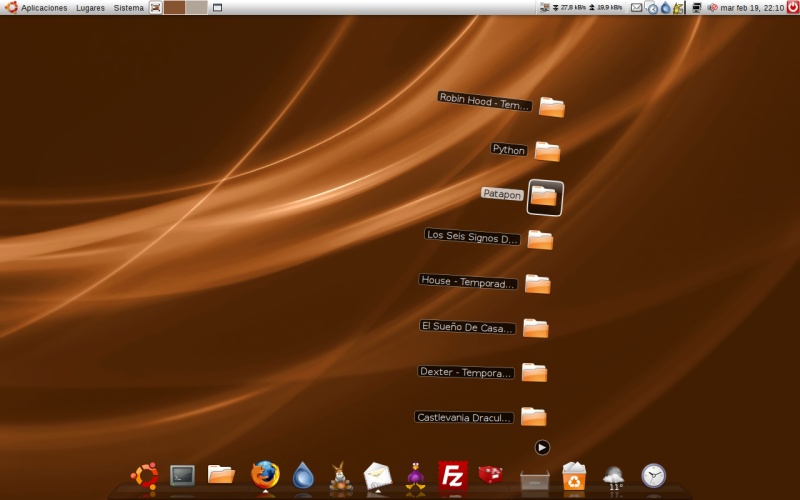Open the Aplicaciones menu

(x=44, y=7)
